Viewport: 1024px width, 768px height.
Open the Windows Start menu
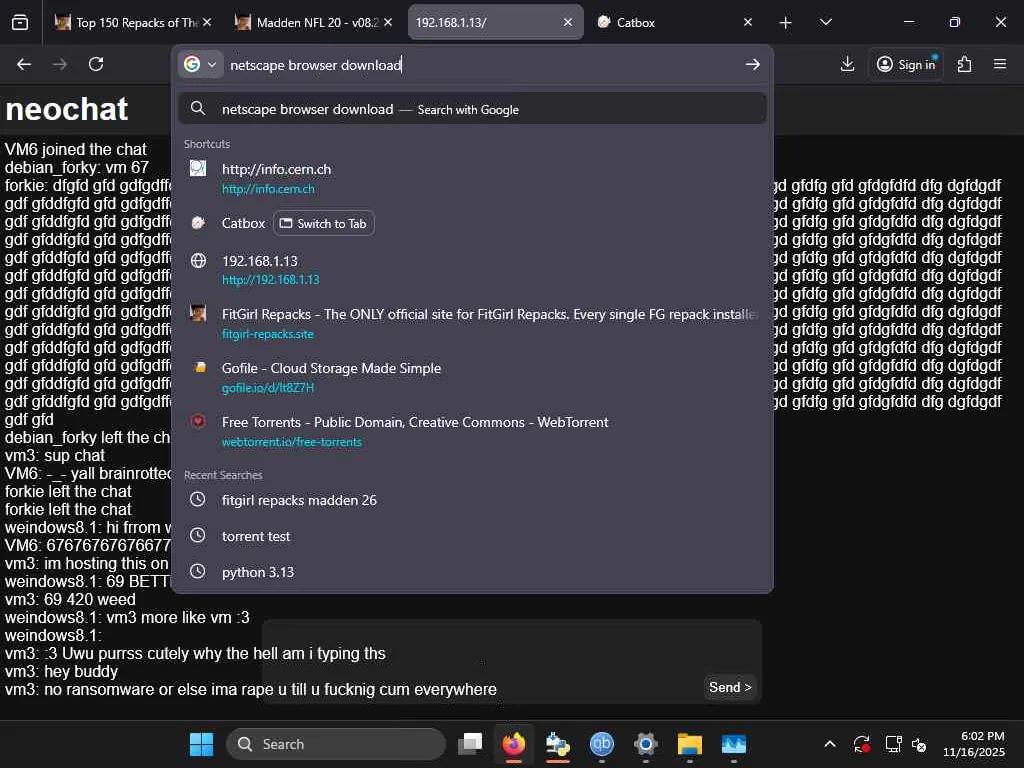coord(201,744)
